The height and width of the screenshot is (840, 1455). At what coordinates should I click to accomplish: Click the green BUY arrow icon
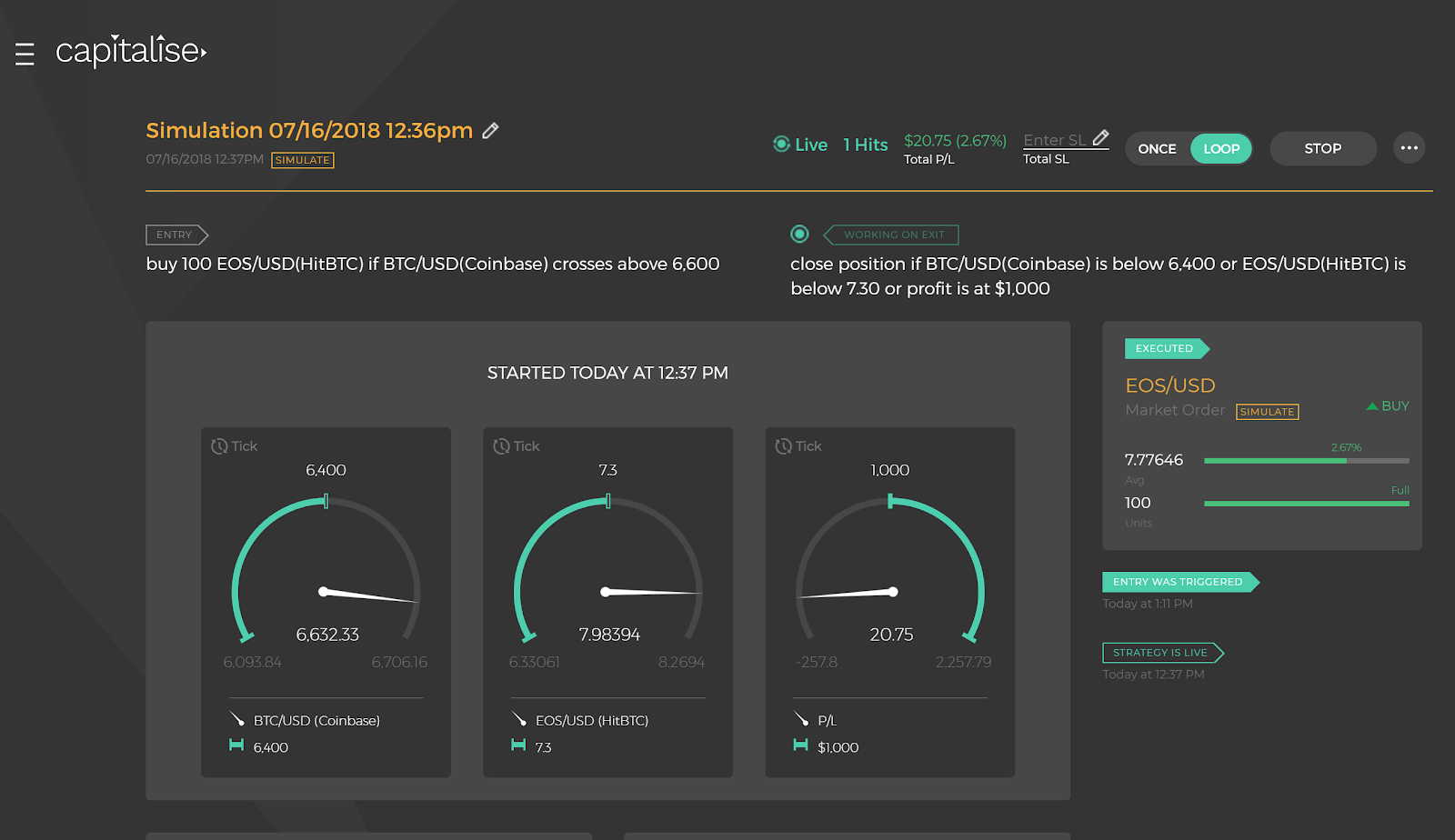coord(1372,406)
